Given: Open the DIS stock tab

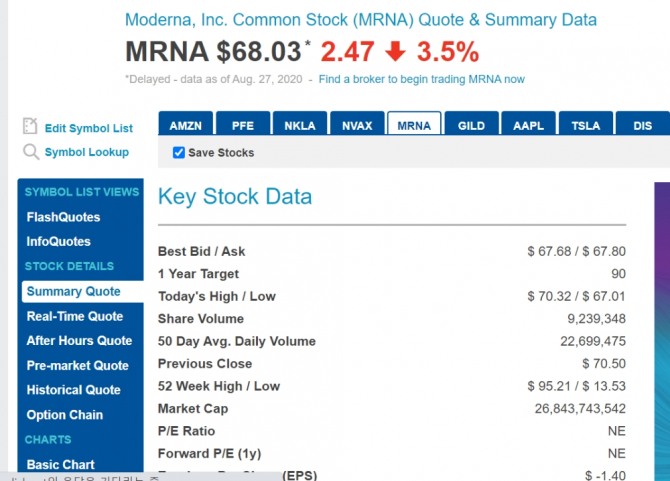Looking at the screenshot, I should [643, 123].
